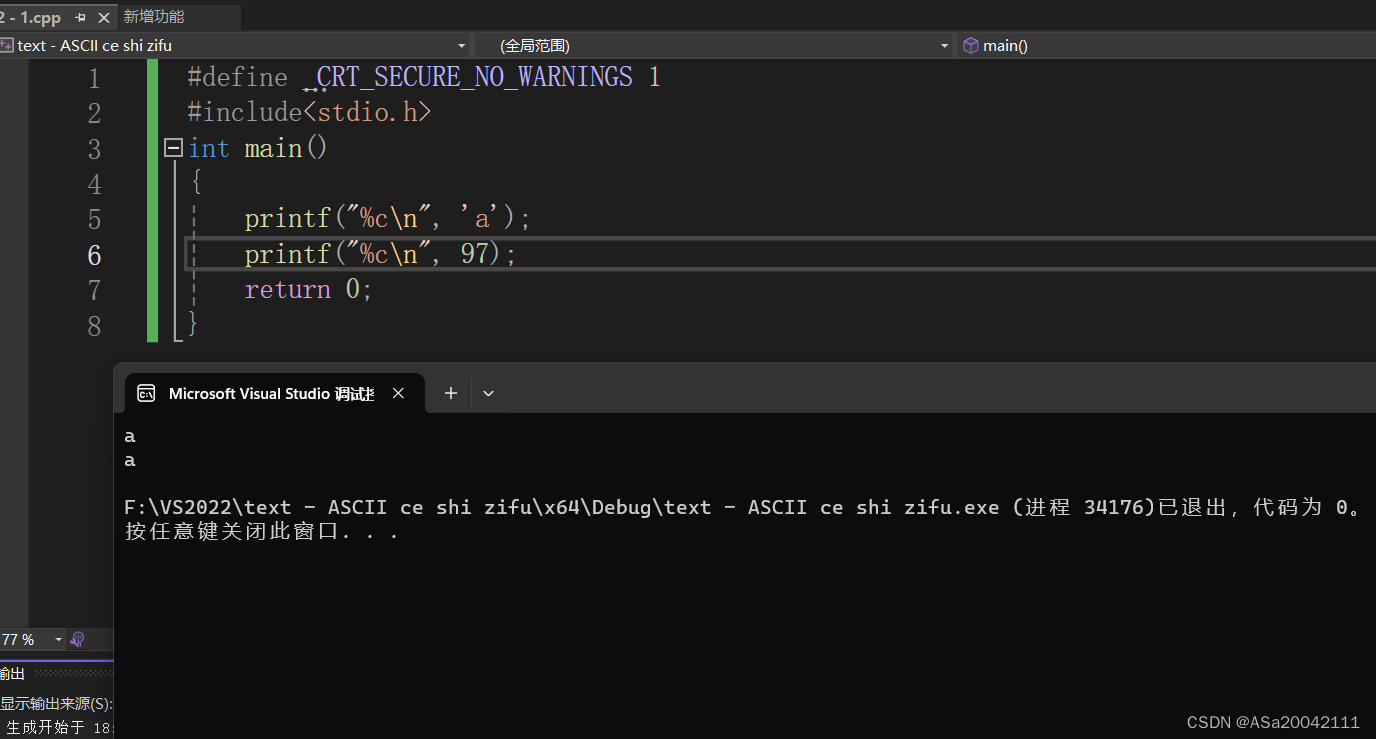The height and width of the screenshot is (739, 1376).
Task: Click the 'a' character literal on line 5
Action: (x=481, y=218)
